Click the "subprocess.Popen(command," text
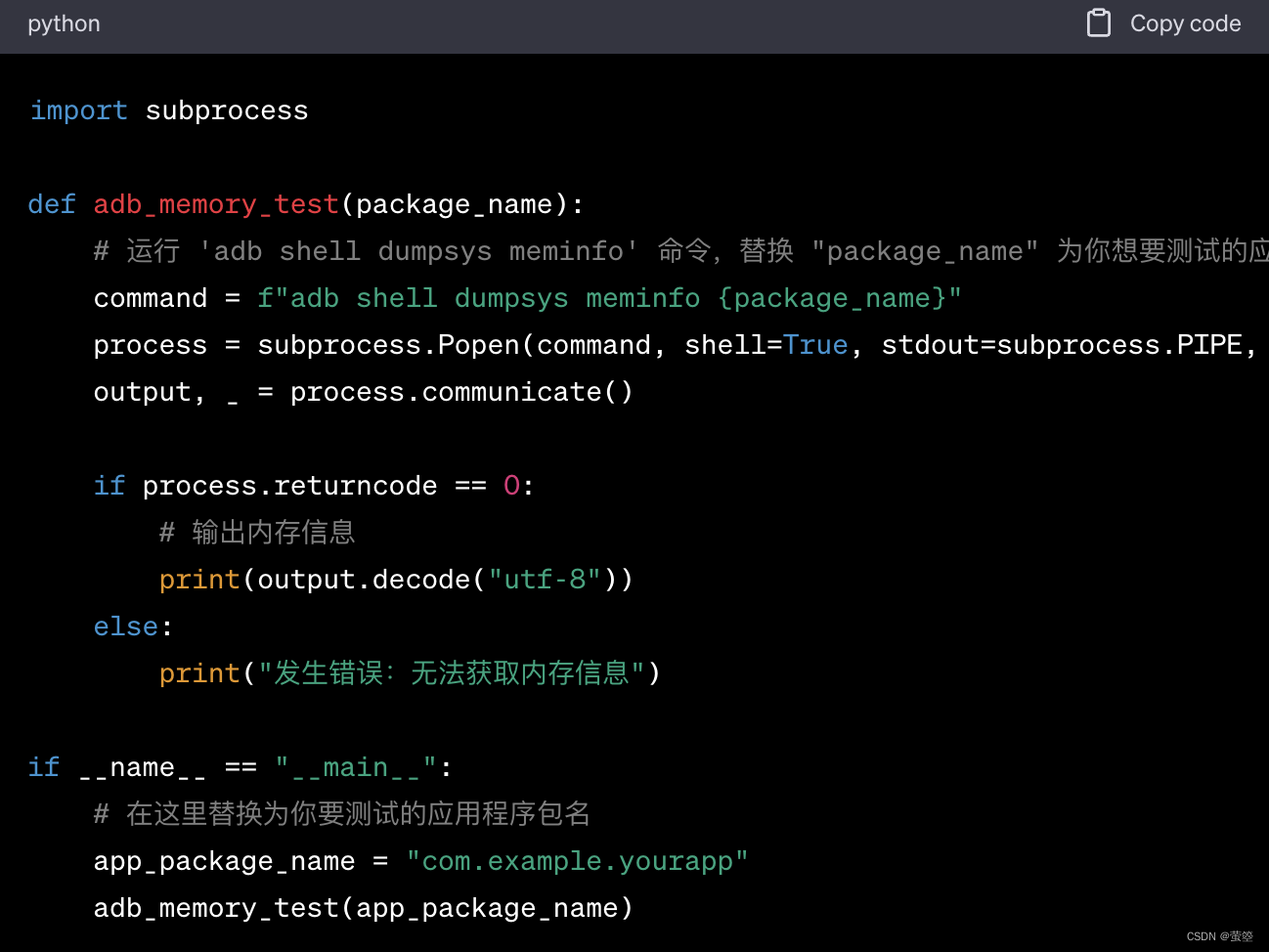This screenshot has height=952, width=1269. [461, 345]
